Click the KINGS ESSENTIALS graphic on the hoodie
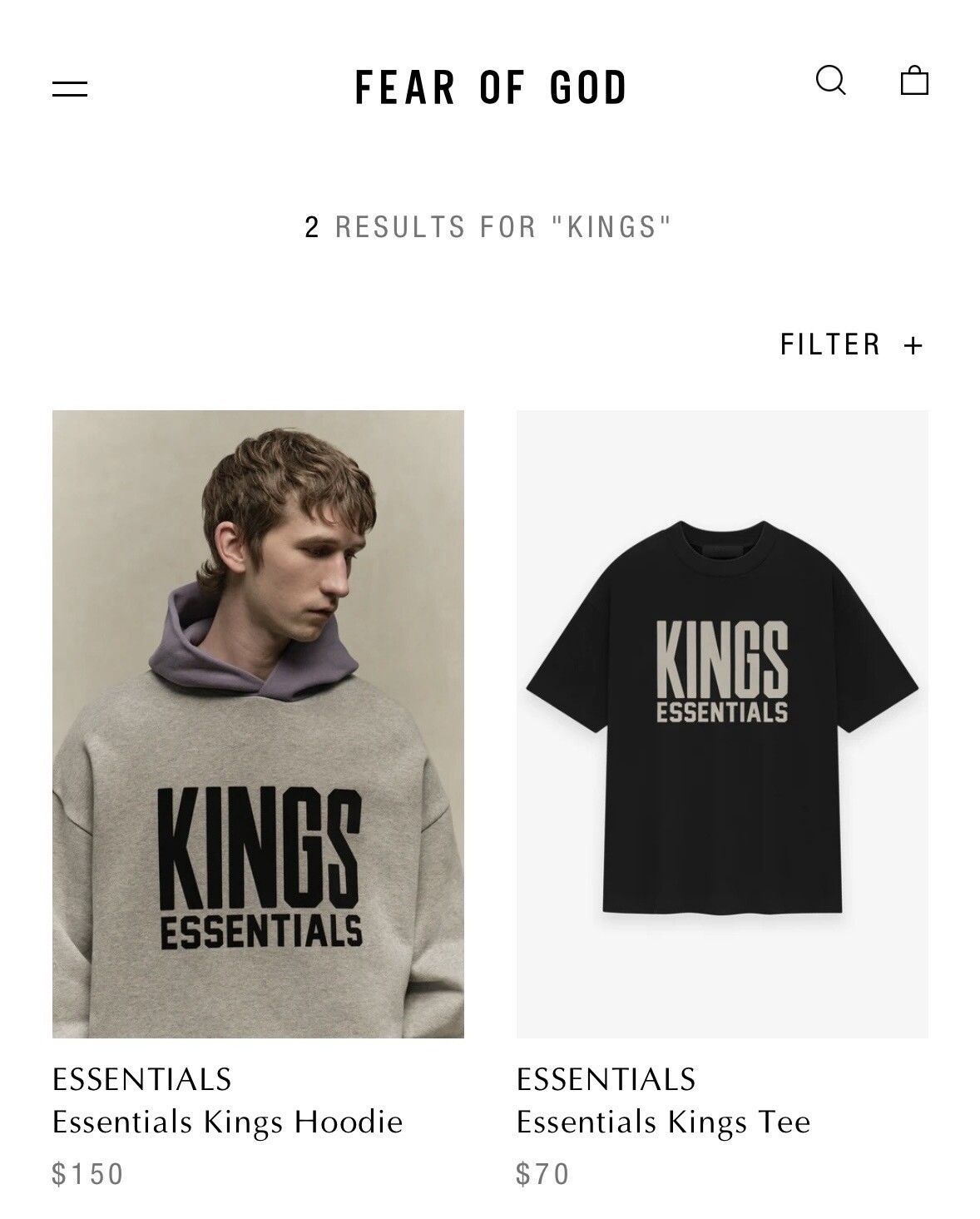Image resolution: width=980 pixels, height=1219 pixels. point(260,870)
